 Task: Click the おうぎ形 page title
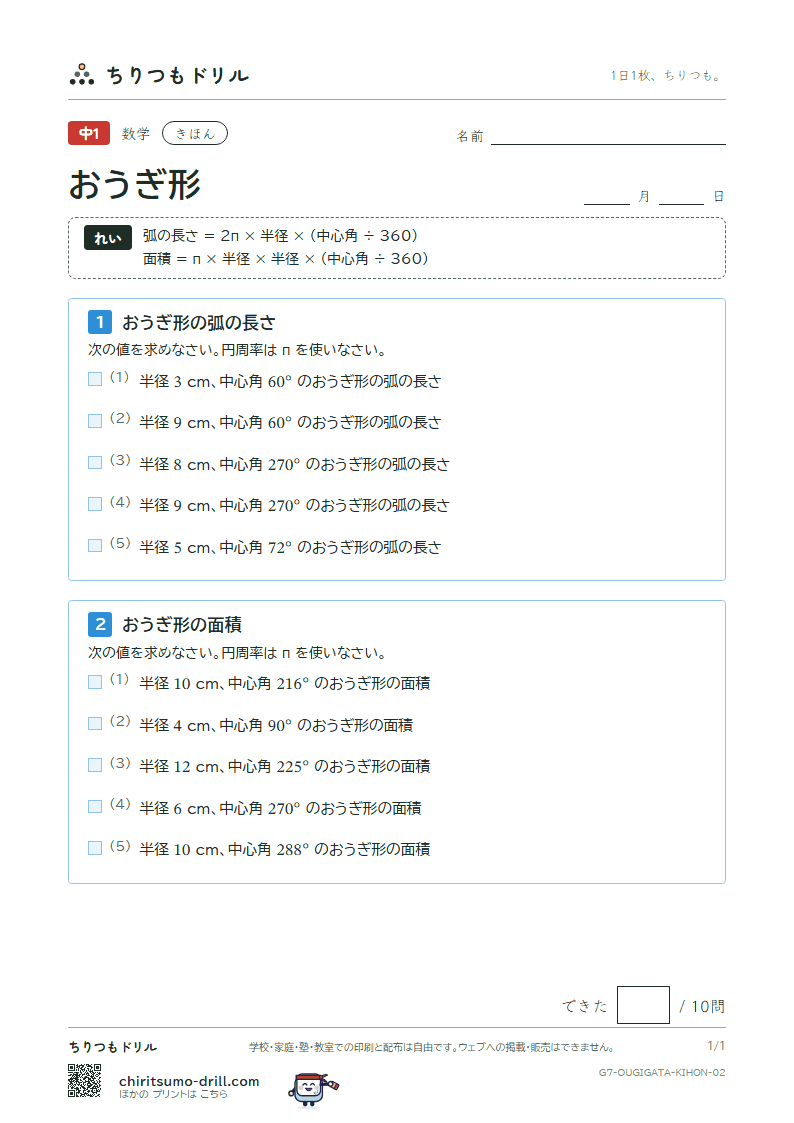tap(135, 184)
